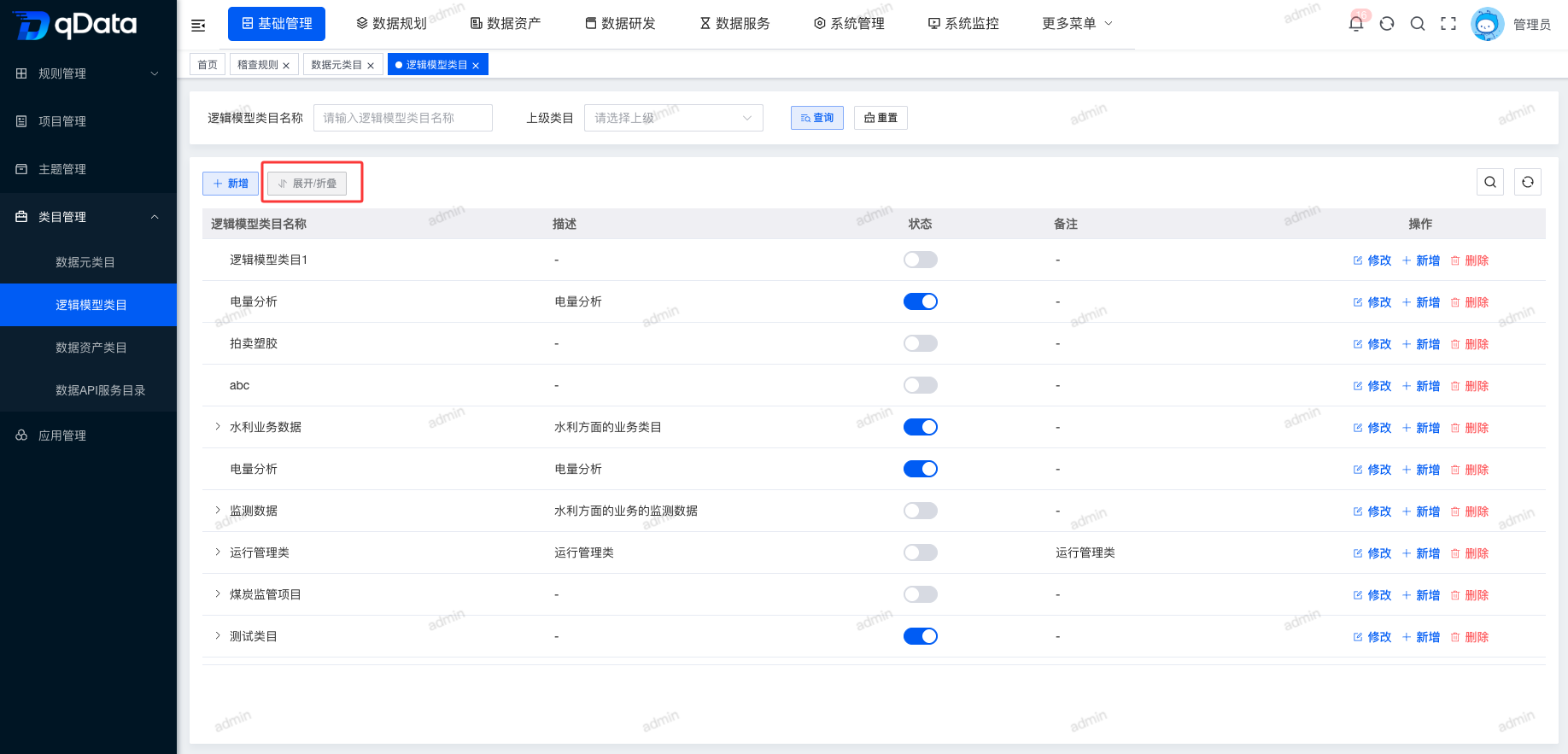Toggle status of 监测数据
1568x754 pixels.
tap(921, 511)
